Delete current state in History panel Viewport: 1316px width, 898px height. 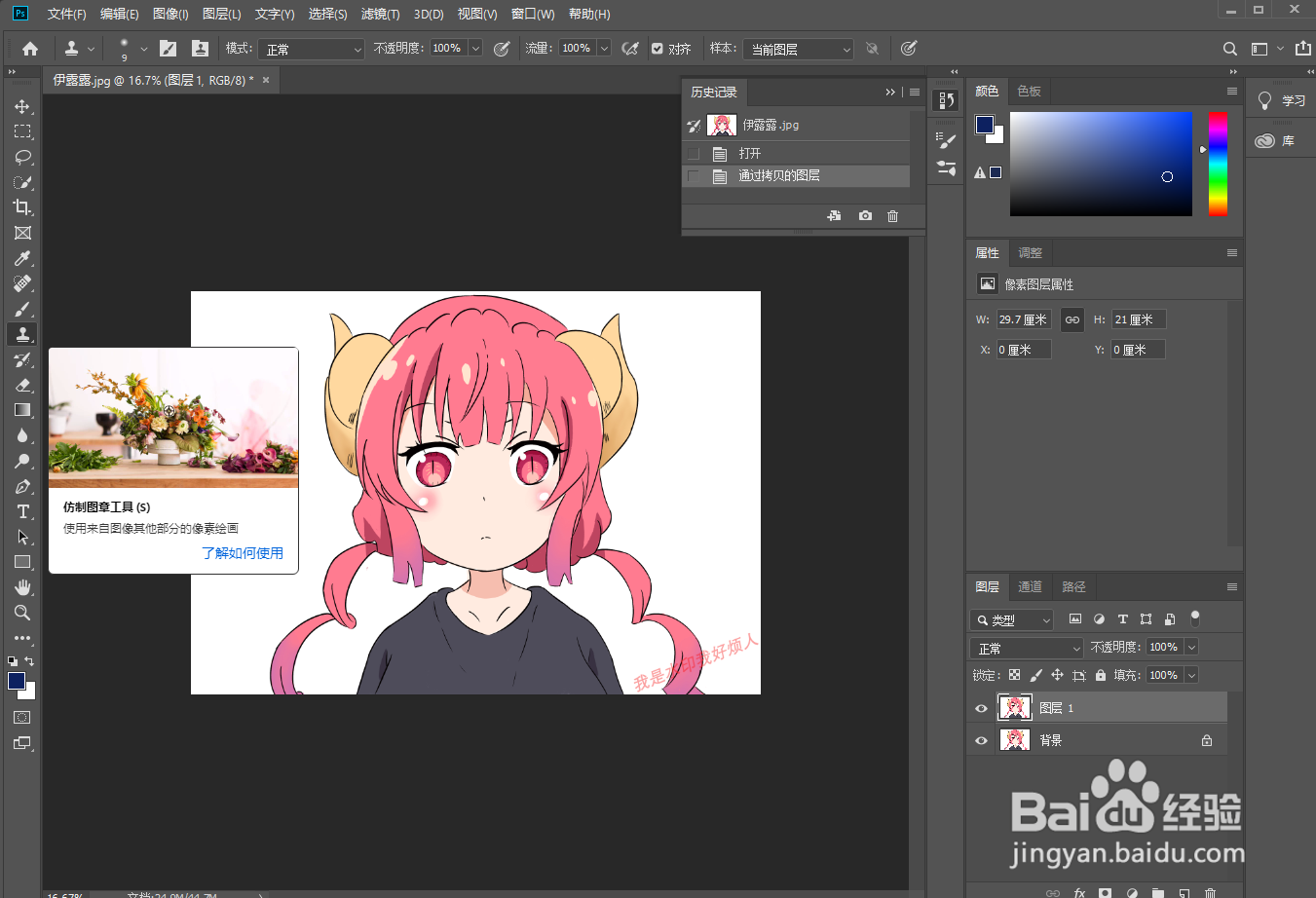[893, 216]
